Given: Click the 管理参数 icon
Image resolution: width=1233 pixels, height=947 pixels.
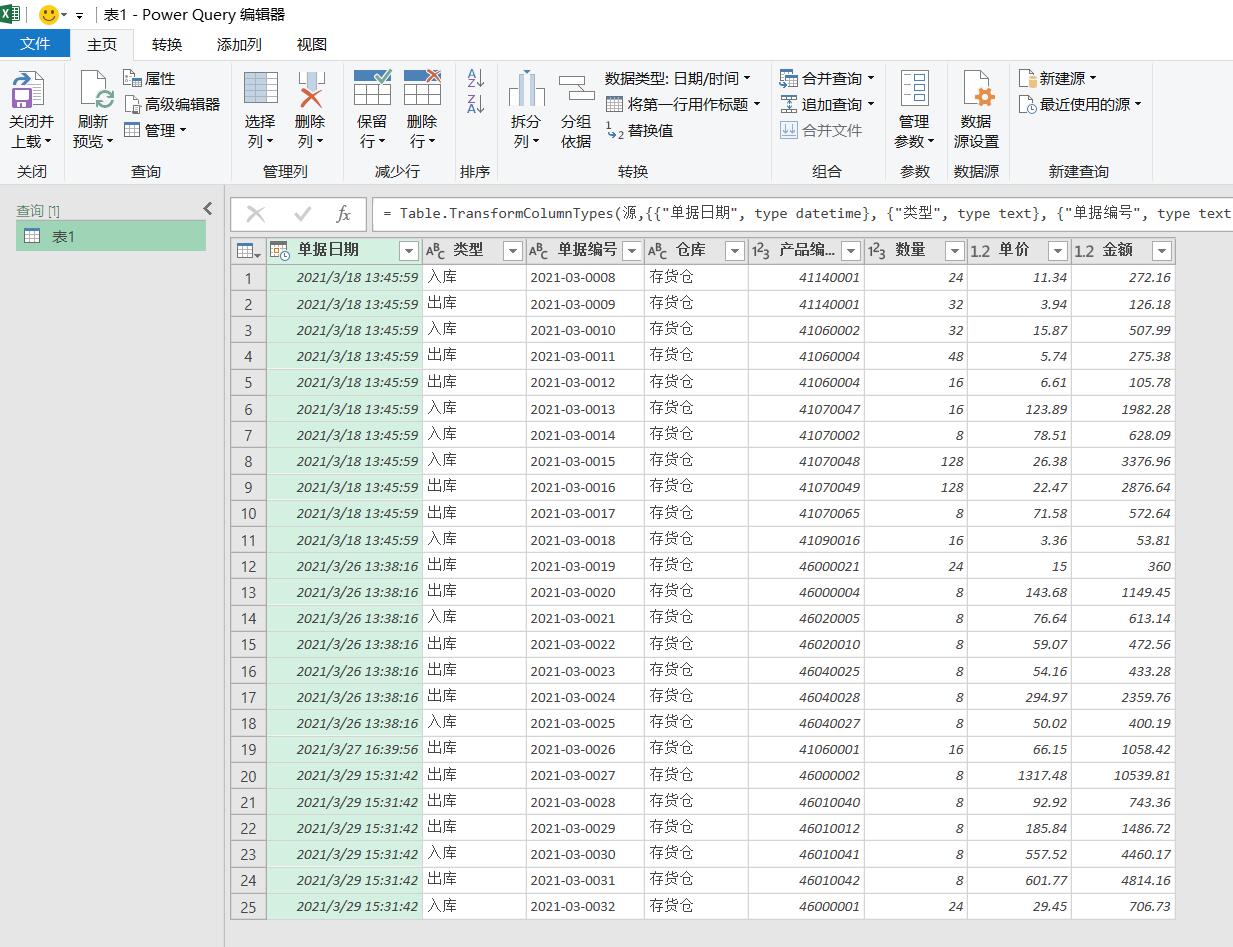Looking at the screenshot, I should coord(914,88).
